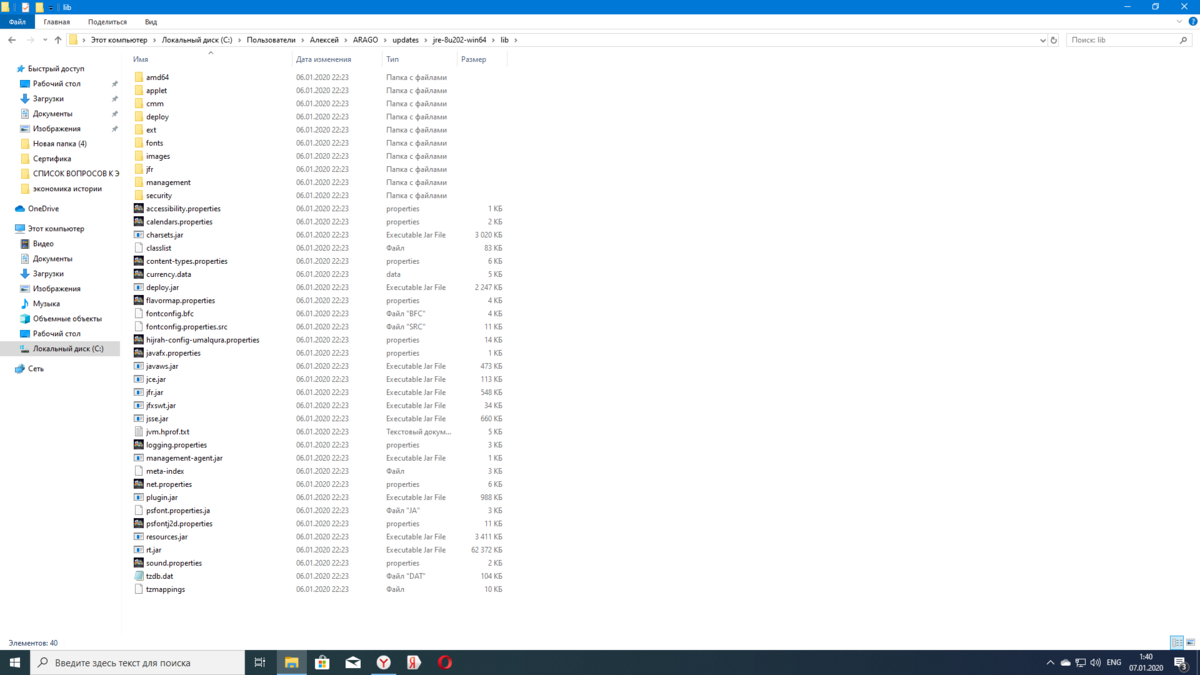
Task: Navigate to Пользователи in address bar
Action: pos(271,40)
